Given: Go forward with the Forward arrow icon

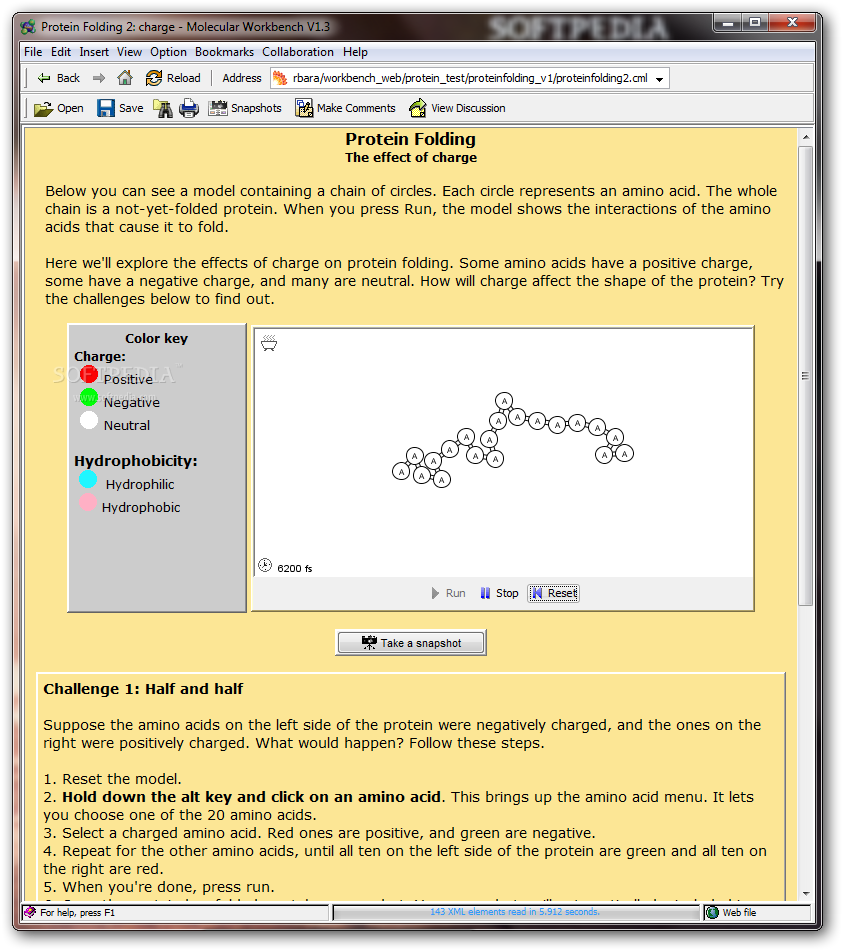Looking at the screenshot, I should tap(99, 78).
